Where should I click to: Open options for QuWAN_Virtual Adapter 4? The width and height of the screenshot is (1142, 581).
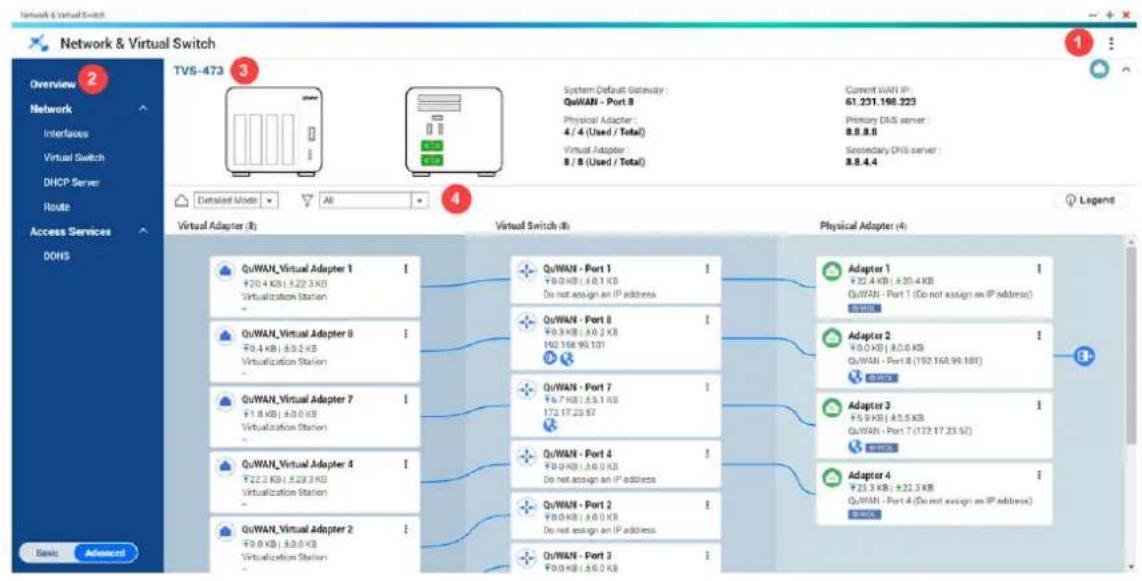(405, 464)
